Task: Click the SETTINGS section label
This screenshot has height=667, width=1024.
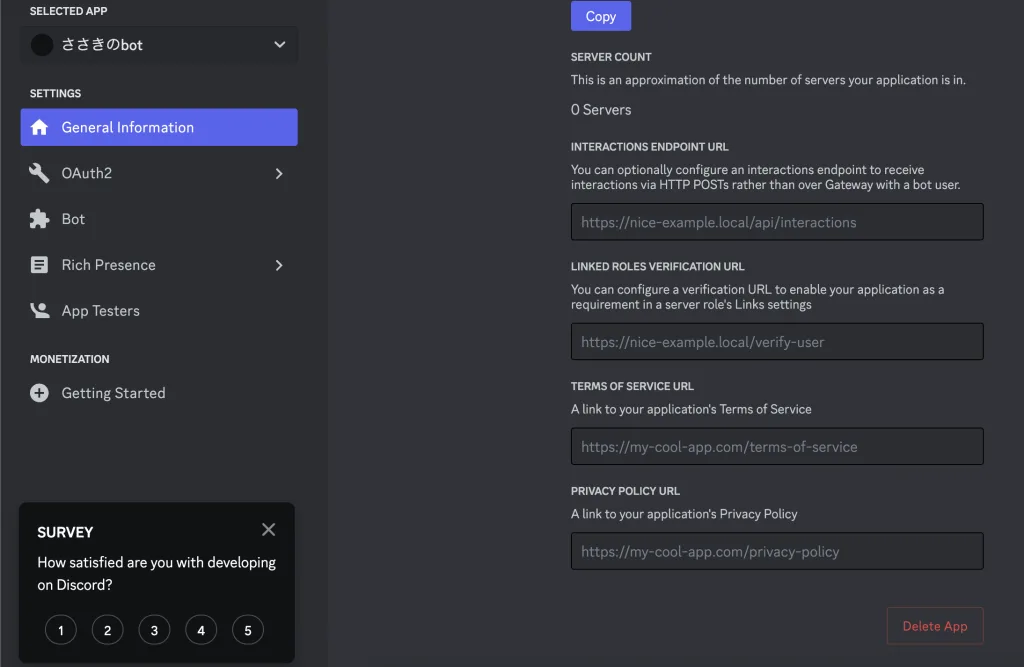Action: click(56, 93)
